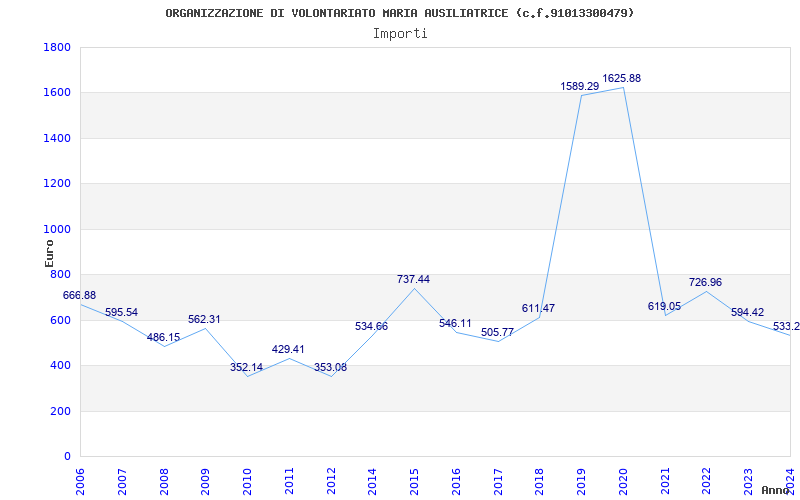Click the 0 y-axis tick label
Image resolution: width=800 pixels, height=500 pixels.
tap(67, 457)
